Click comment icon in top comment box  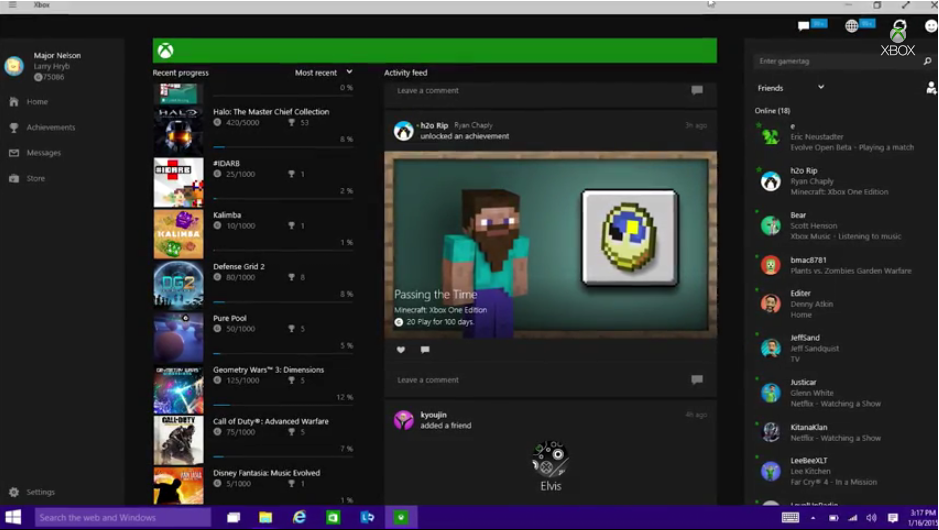(696, 90)
